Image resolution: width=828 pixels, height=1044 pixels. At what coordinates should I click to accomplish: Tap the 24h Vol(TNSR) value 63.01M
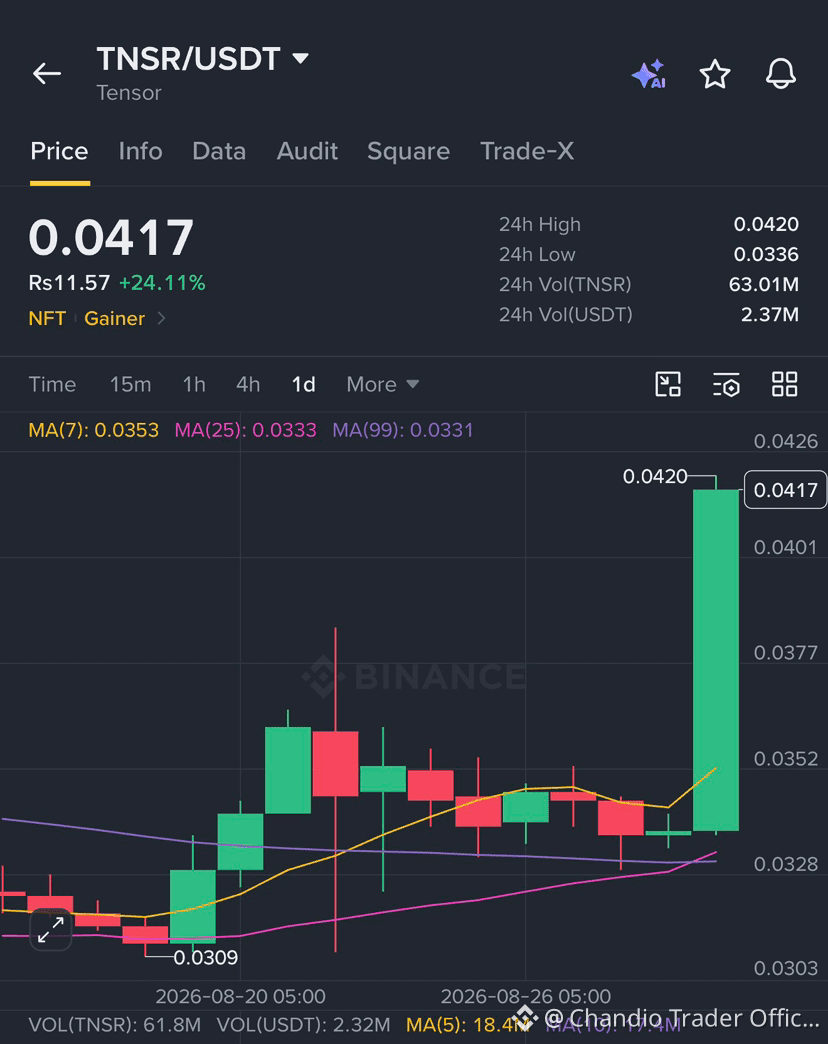(763, 284)
